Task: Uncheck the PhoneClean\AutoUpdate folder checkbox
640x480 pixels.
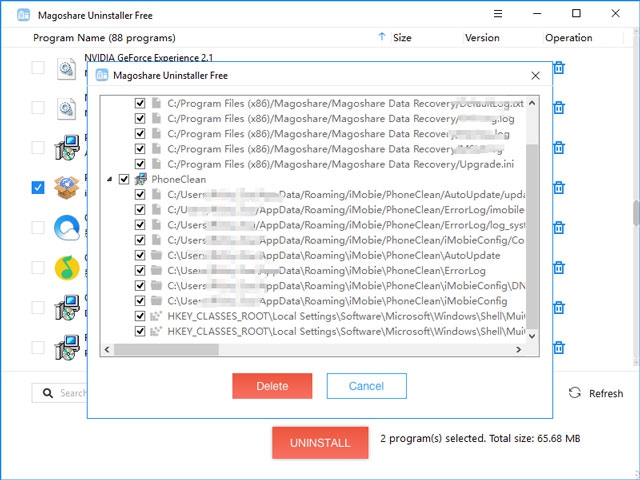Action: click(x=140, y=256)
